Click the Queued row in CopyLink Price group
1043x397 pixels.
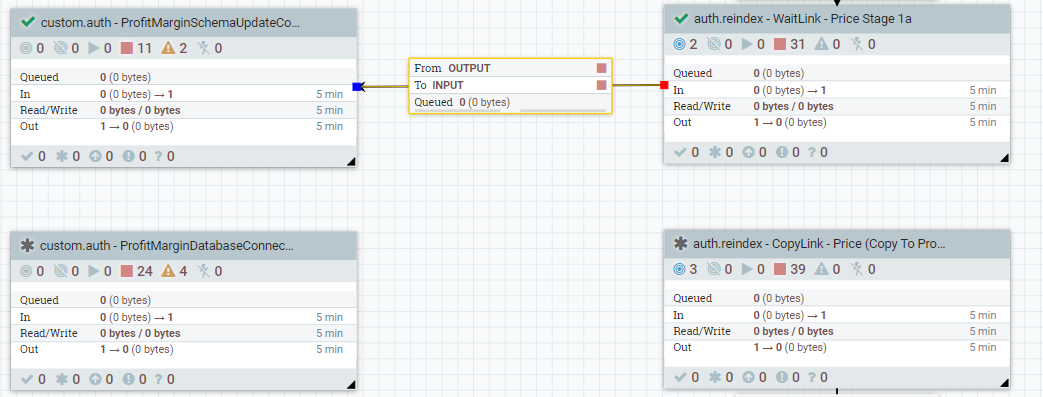837,298
